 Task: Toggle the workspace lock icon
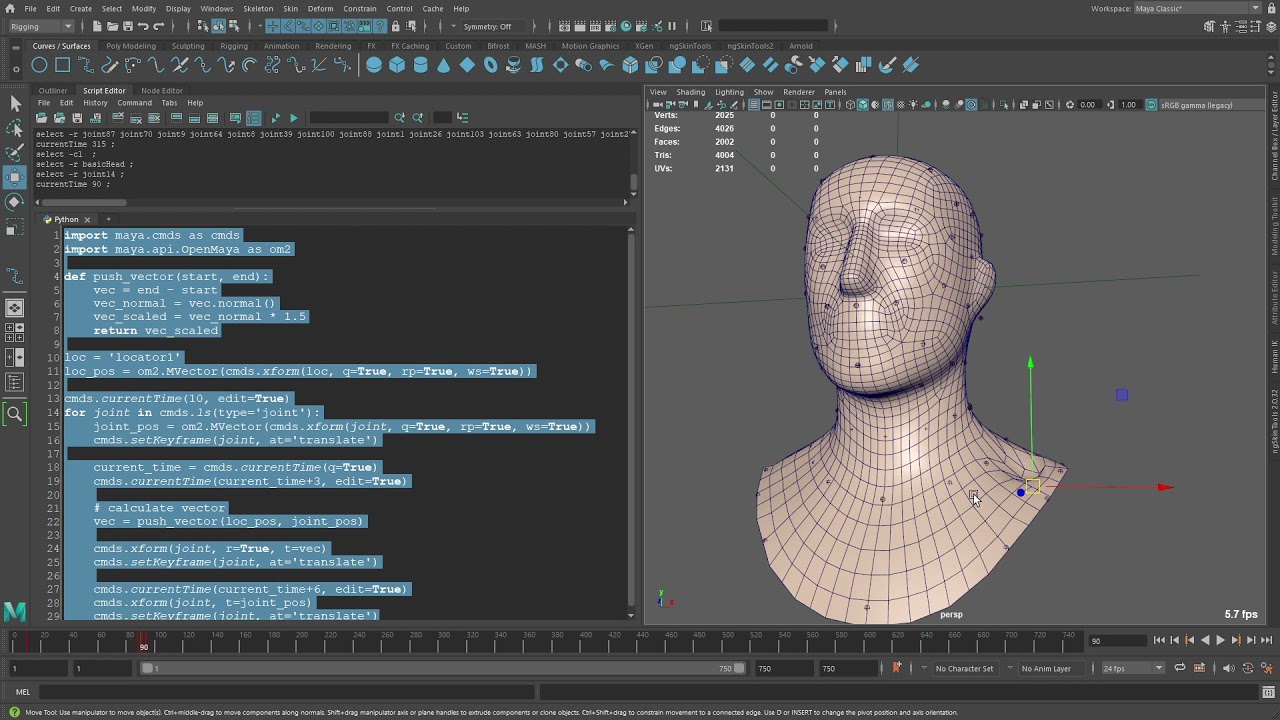[1271, 8]
